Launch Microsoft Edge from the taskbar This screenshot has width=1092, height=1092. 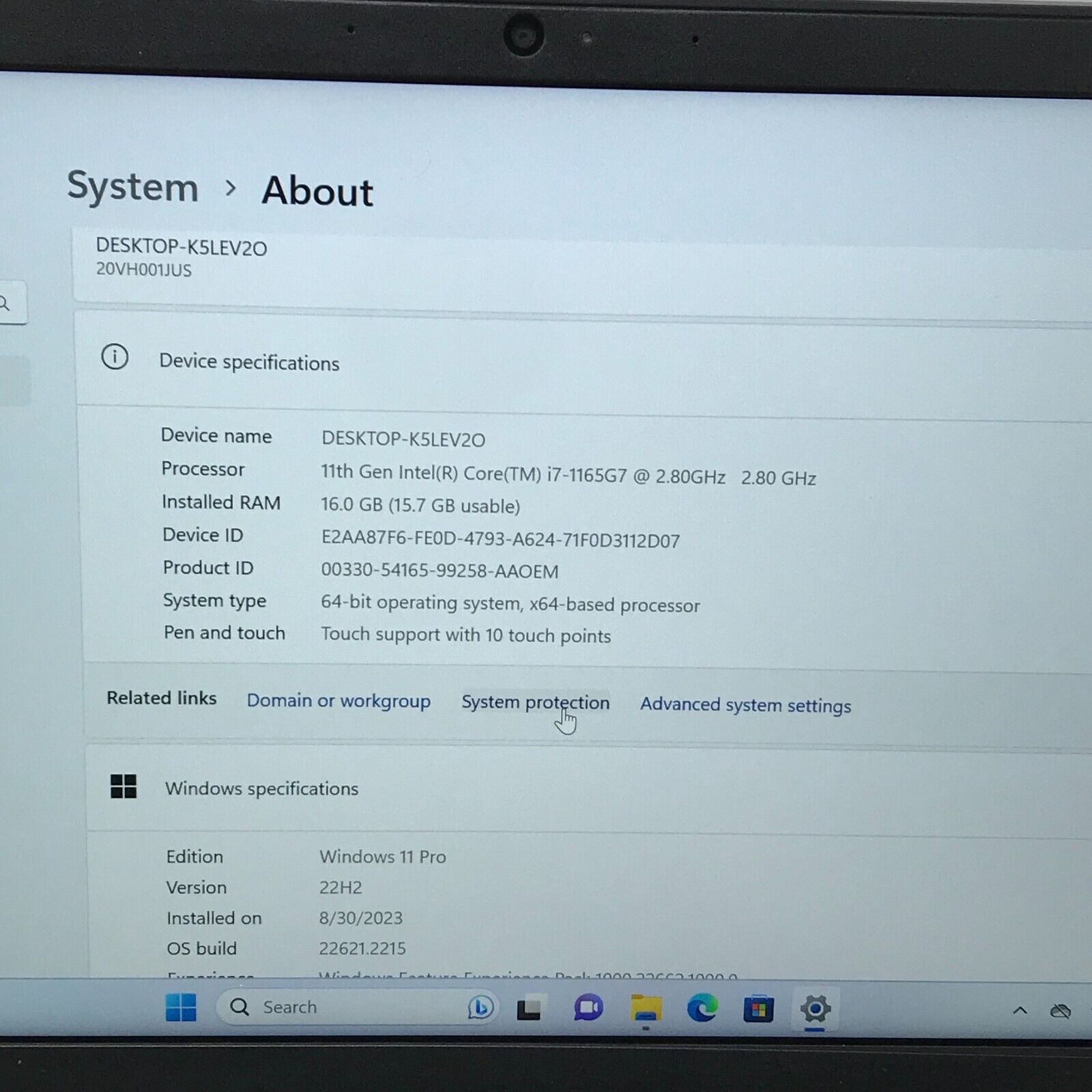point(702,1008)
